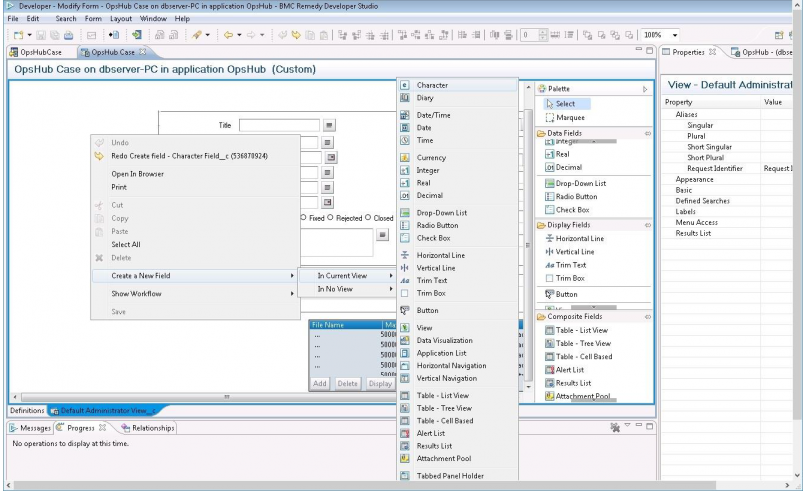Select Alert List in Composite Fields palette

(570, 370)
